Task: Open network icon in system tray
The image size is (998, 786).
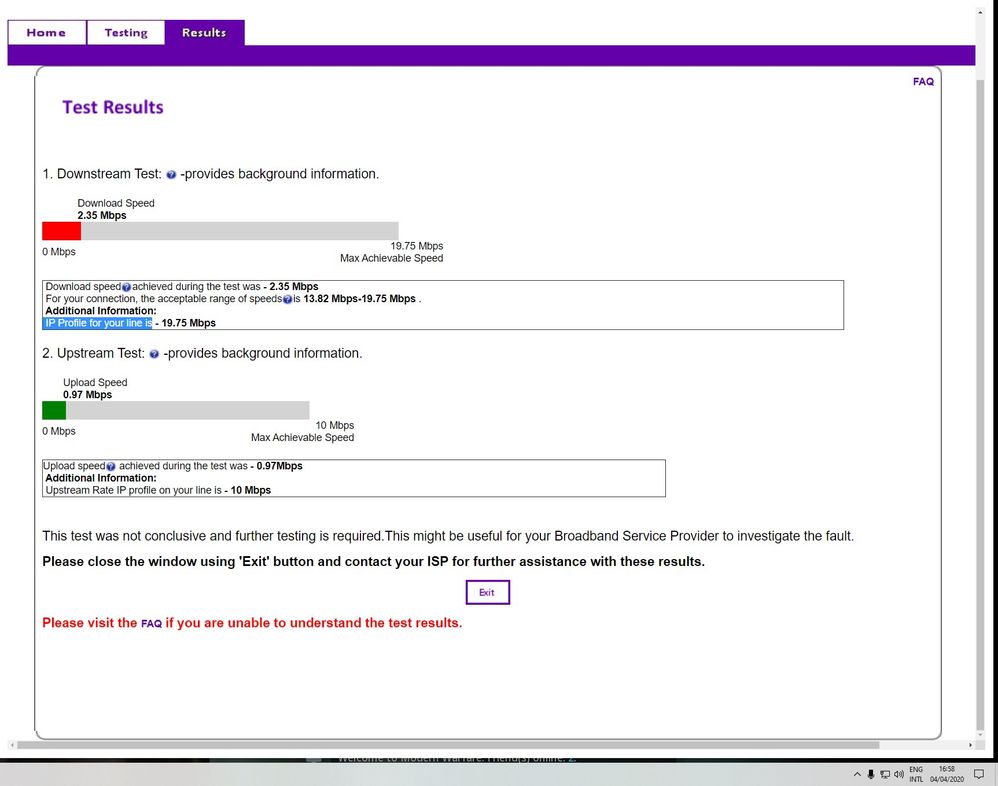Action: (x=885, y=774)
